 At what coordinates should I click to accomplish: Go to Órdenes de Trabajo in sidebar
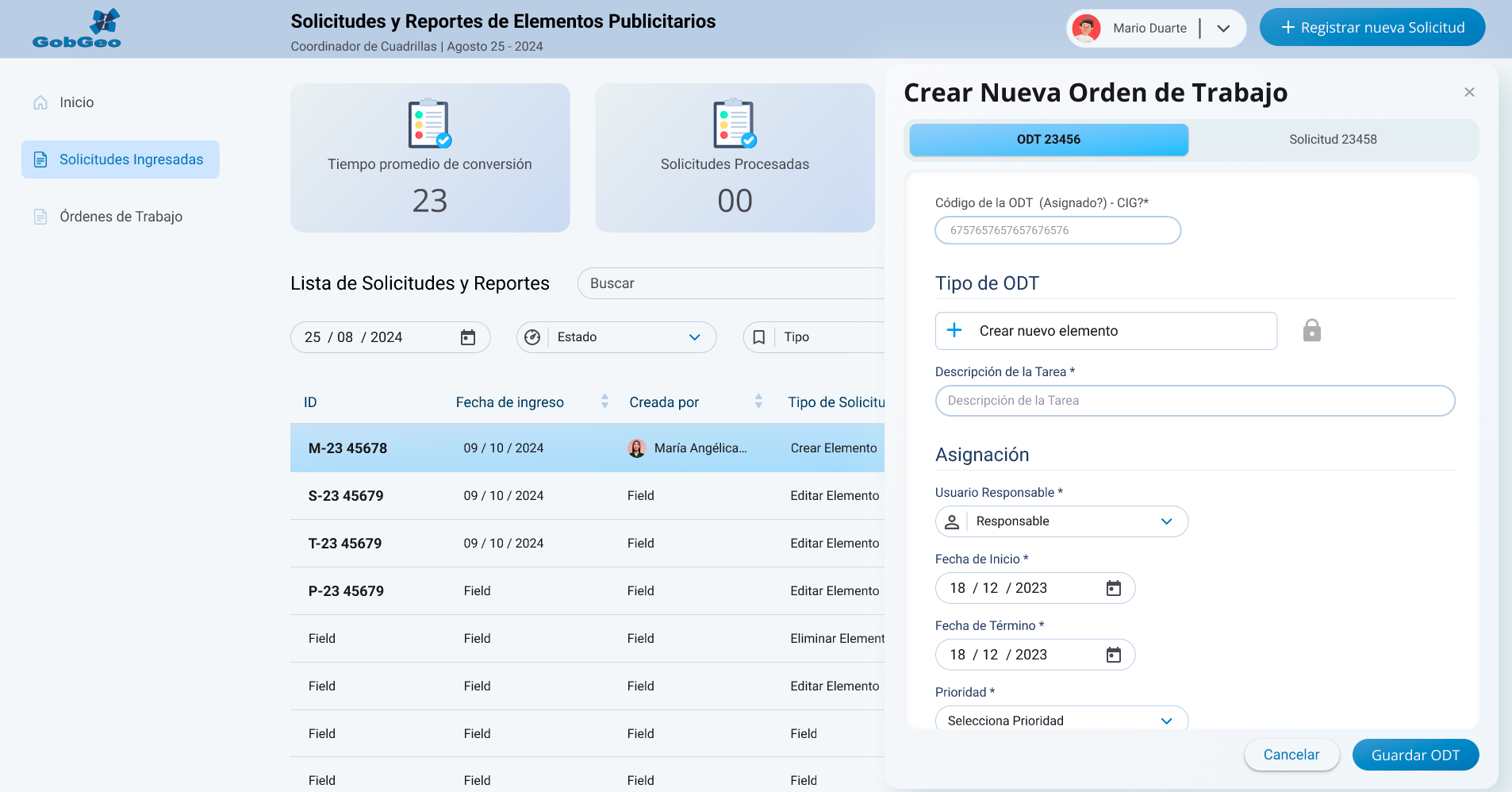pyautogui.click(x=121, y=217)
